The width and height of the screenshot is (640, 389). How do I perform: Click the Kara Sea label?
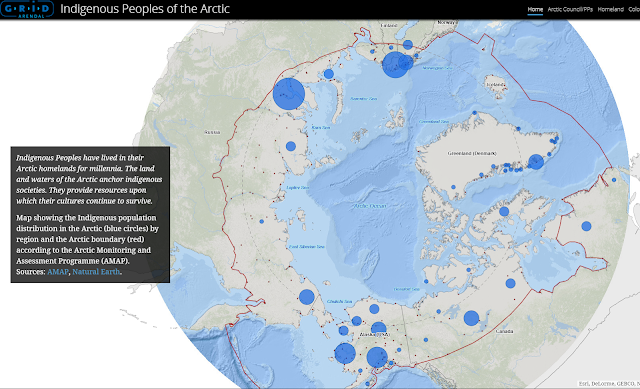[x=320, y=128]
